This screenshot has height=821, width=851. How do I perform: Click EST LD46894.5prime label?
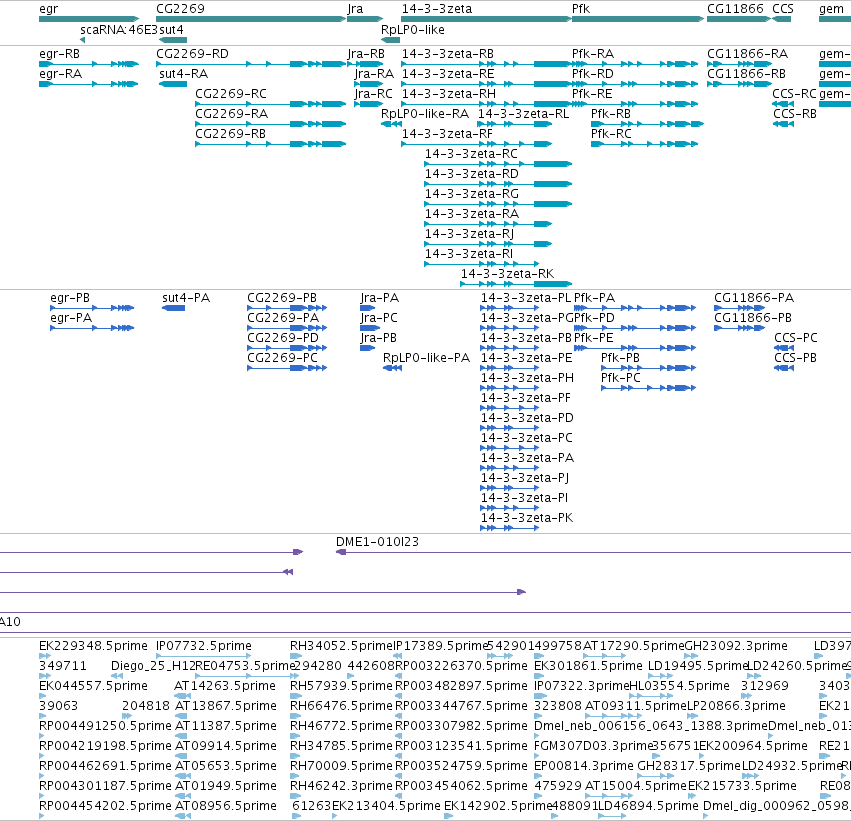coord(647,806)
